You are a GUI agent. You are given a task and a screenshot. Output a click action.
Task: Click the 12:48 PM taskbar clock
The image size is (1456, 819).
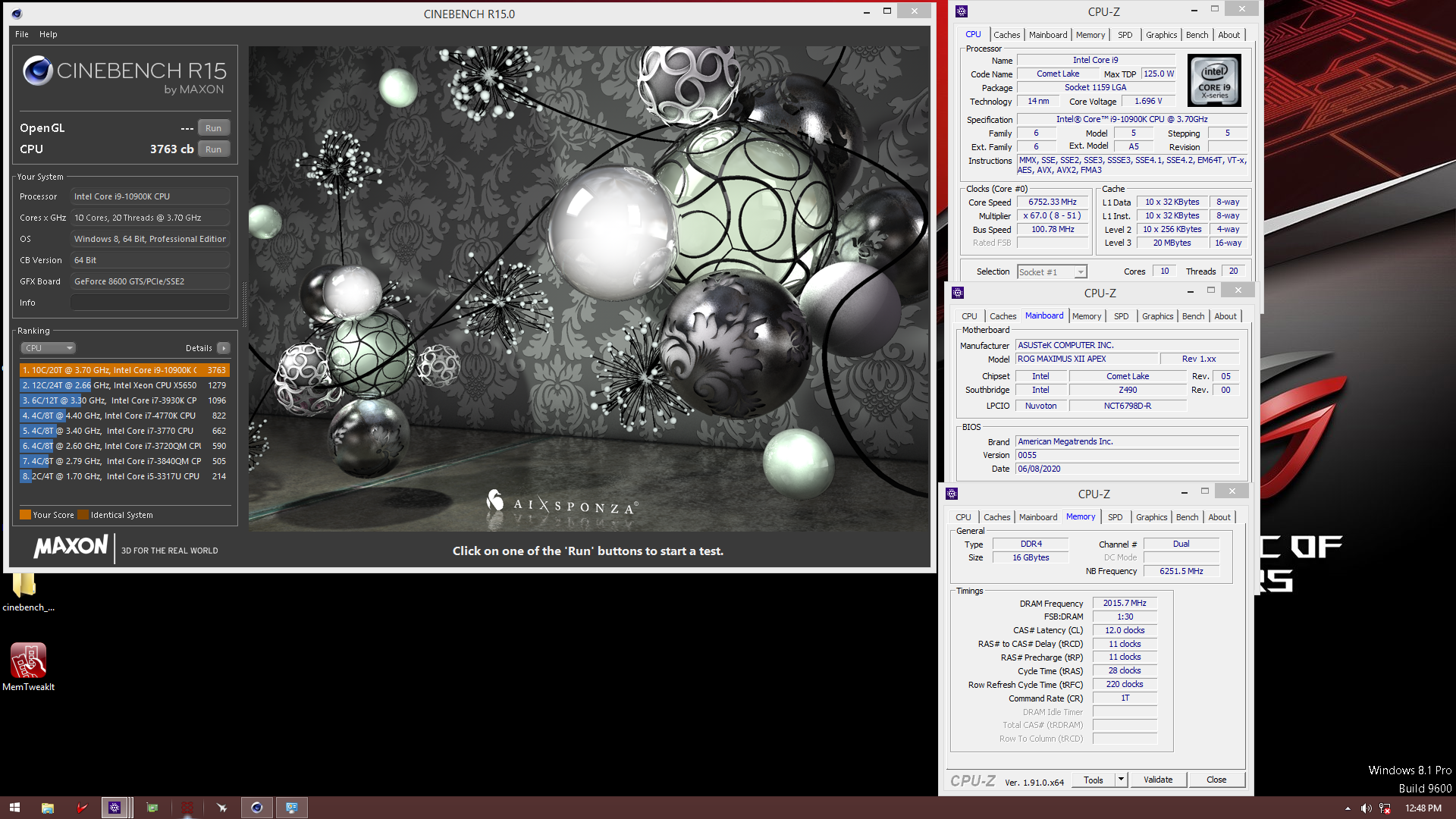click(1423, 808)
